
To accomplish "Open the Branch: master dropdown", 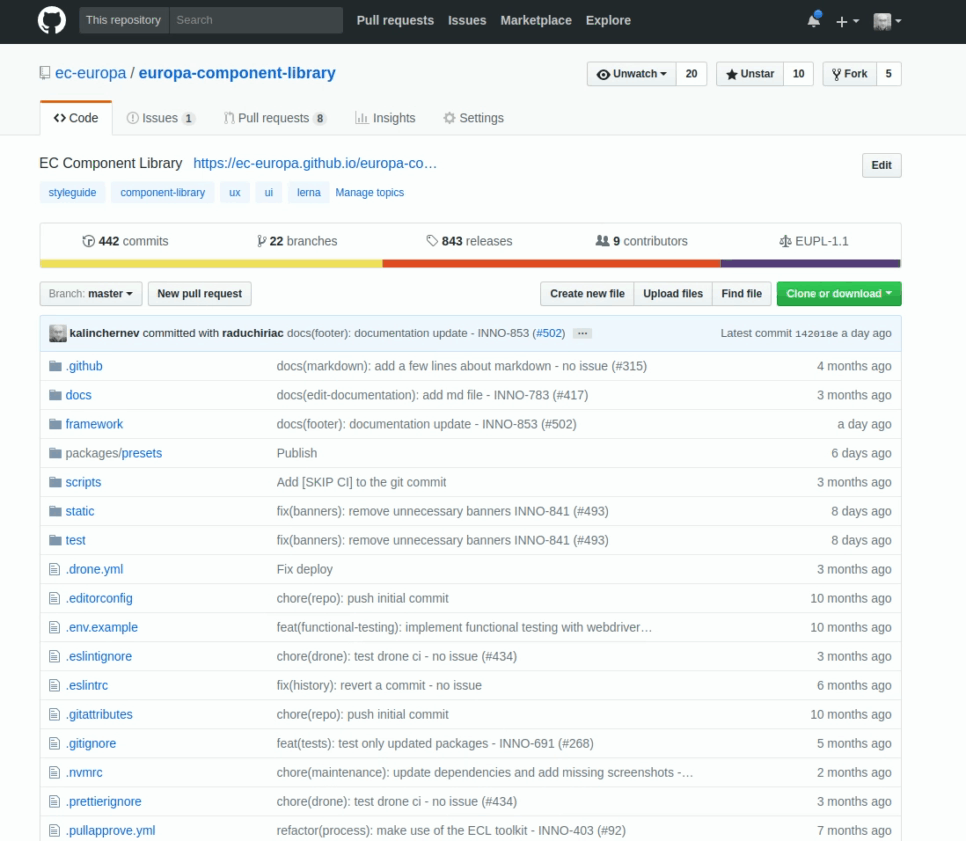I will coord(91,294).
